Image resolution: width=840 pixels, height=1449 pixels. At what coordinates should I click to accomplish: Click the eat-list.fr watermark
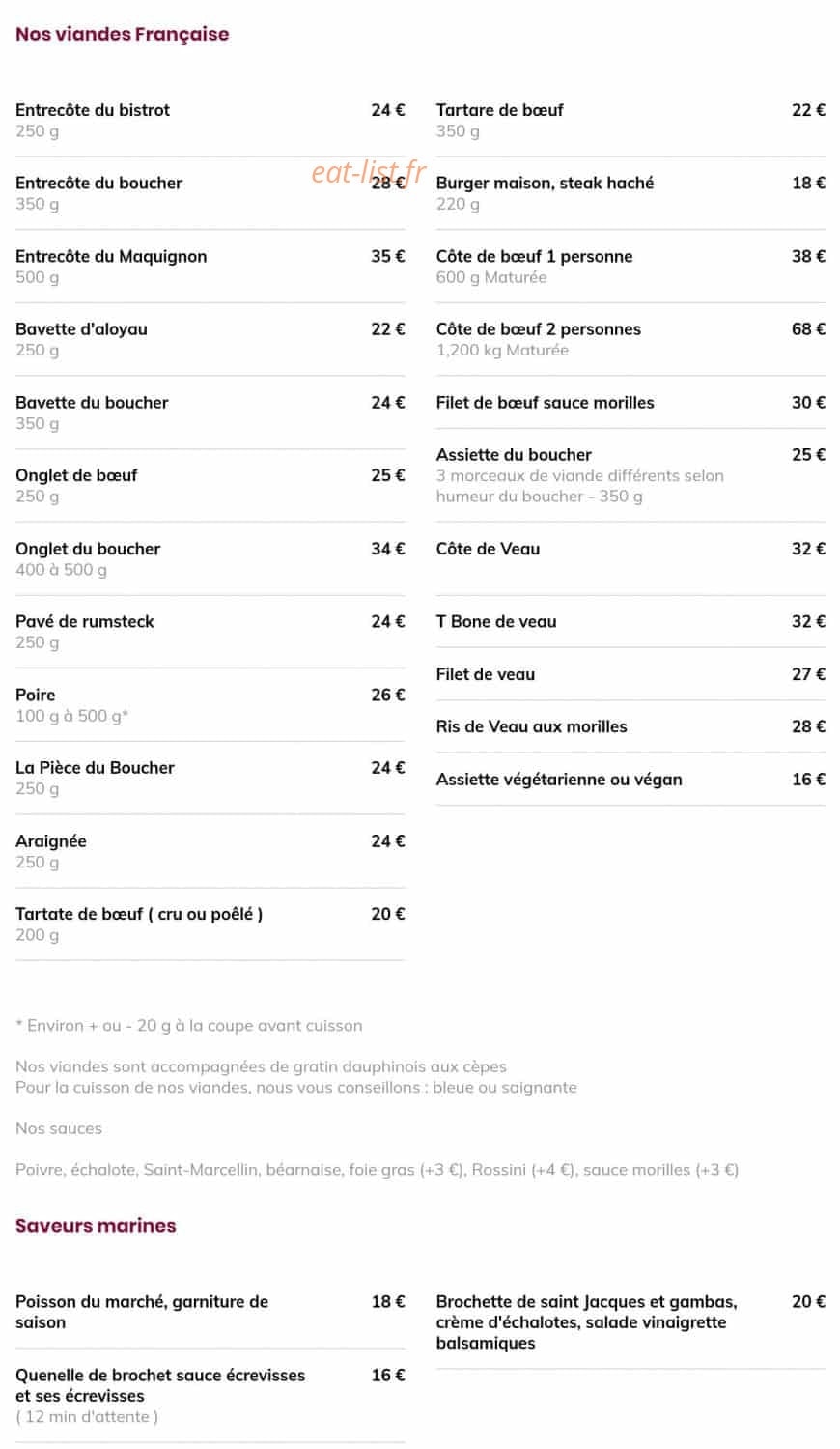368,173
